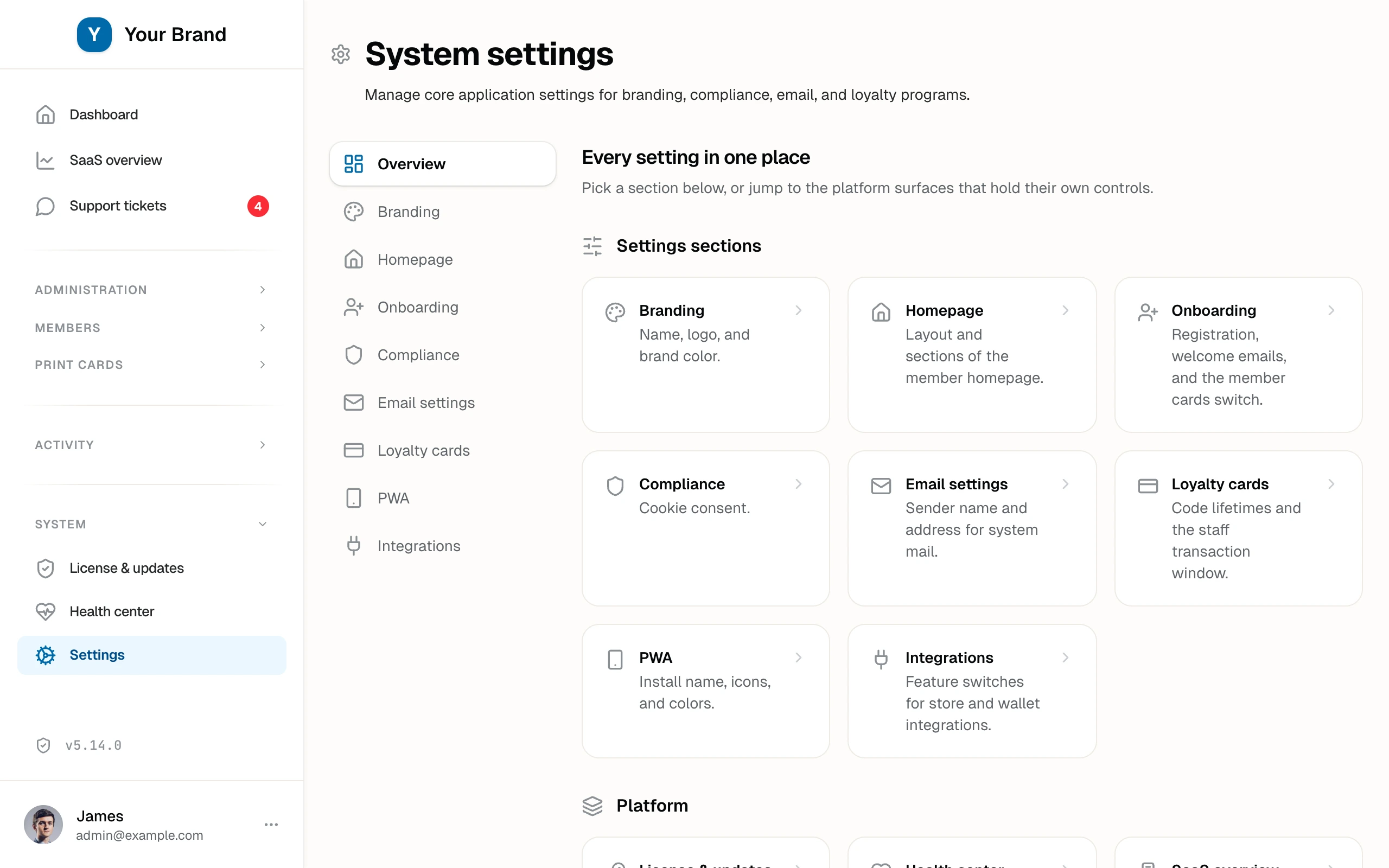This screenshot has width=1389, height=868.
Task: Click the PWA card chevron arrow
Action: point(798,658)
